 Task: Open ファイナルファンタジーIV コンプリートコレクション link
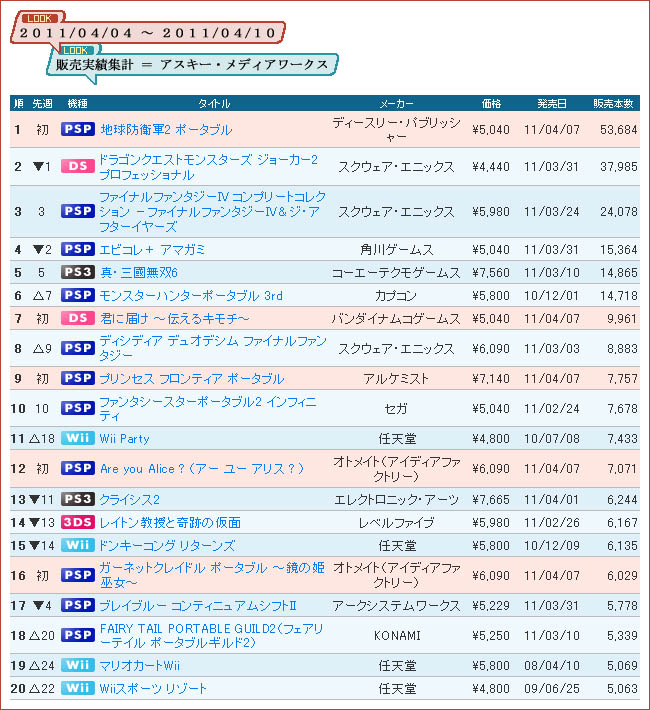(x=212, y=211)
